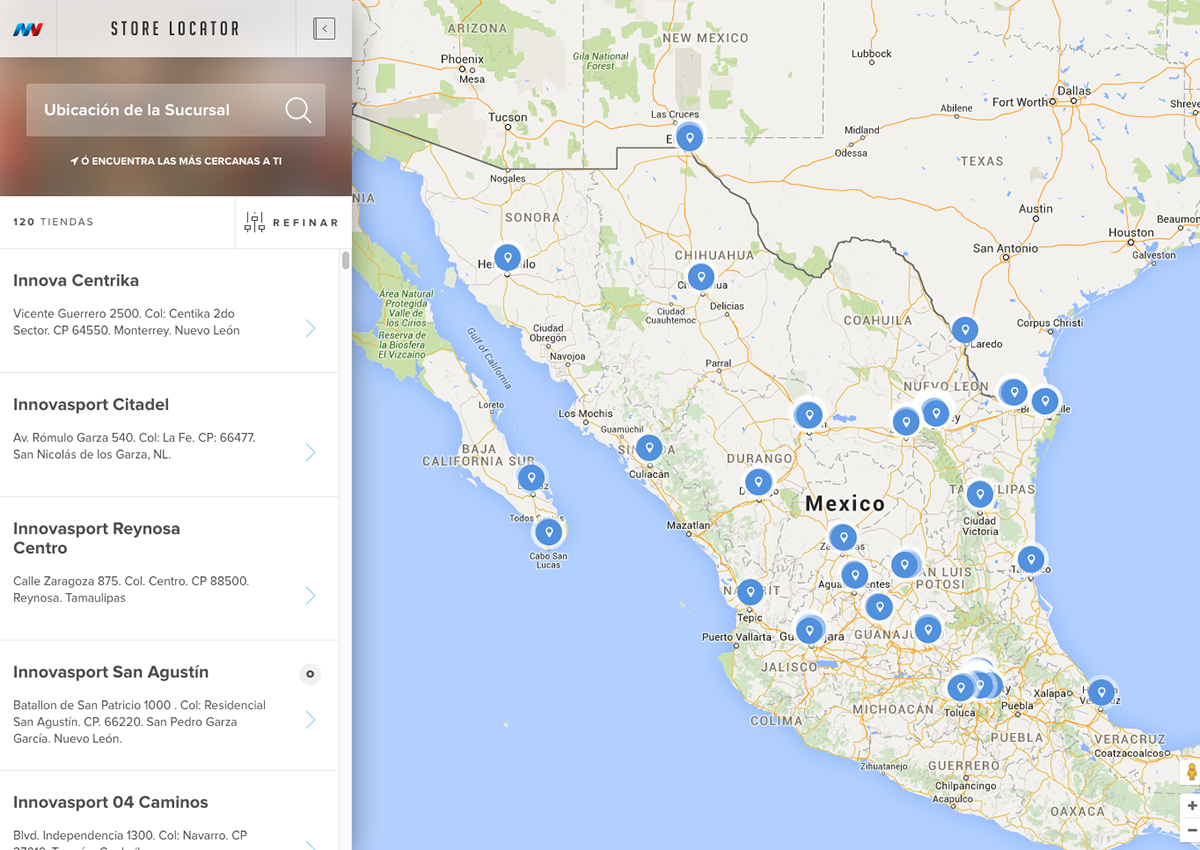1200x850 pixels.
Task: Select the Innovasport San Agustín title
Action: pyautogui.click(x=111, y=672)
